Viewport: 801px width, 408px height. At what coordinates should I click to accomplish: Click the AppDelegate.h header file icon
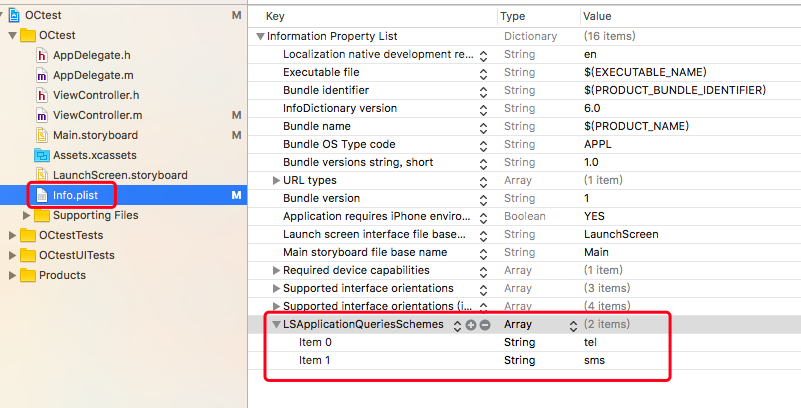pos(42,55)
